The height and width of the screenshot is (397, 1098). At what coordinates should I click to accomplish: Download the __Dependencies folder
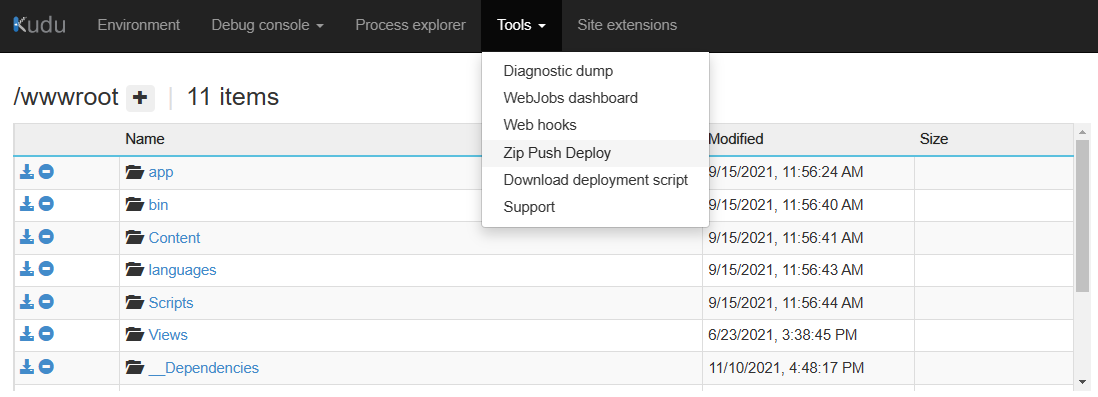pyautogui.click(x=27, y=367)
